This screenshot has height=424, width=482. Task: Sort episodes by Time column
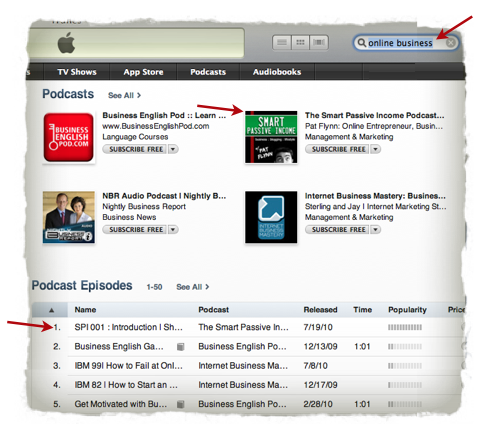click(363, 310)
